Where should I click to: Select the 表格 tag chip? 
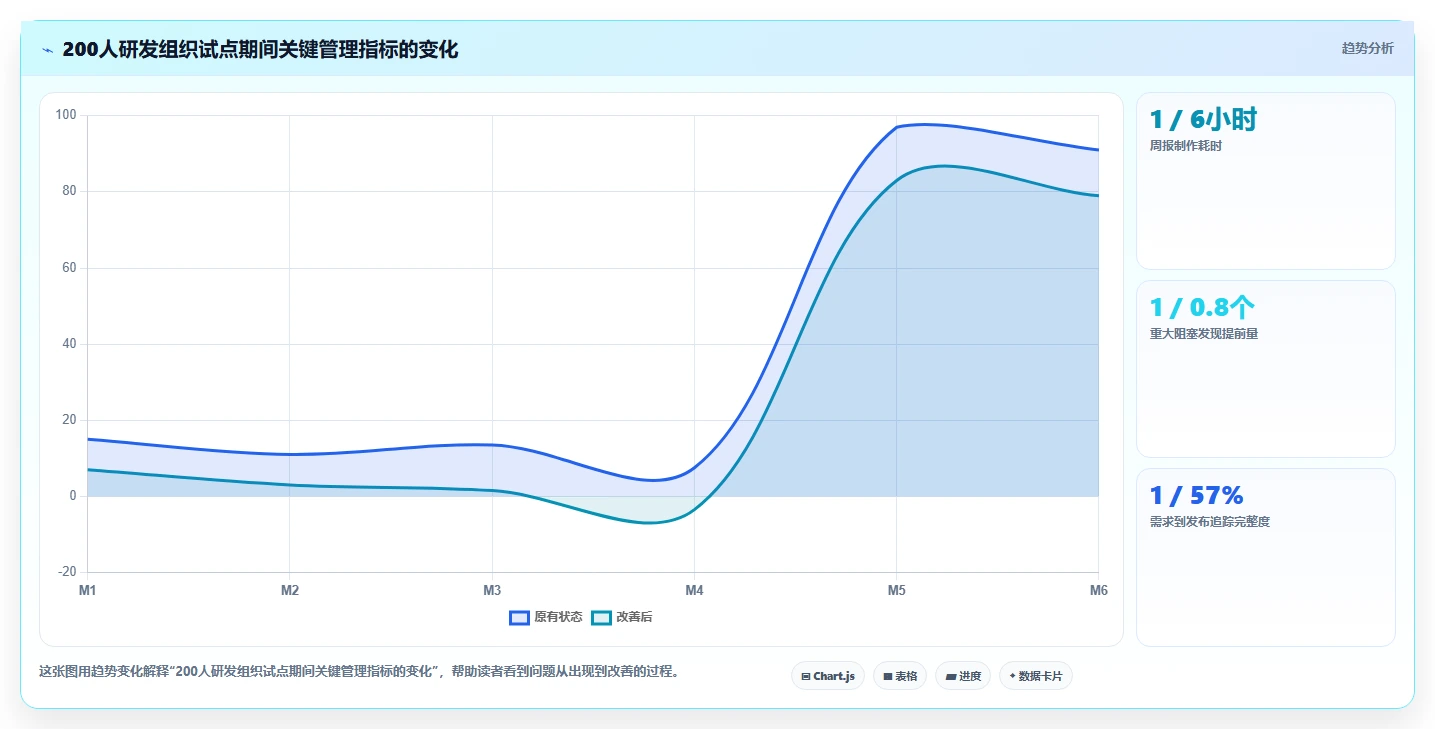(x=900, y=676)
